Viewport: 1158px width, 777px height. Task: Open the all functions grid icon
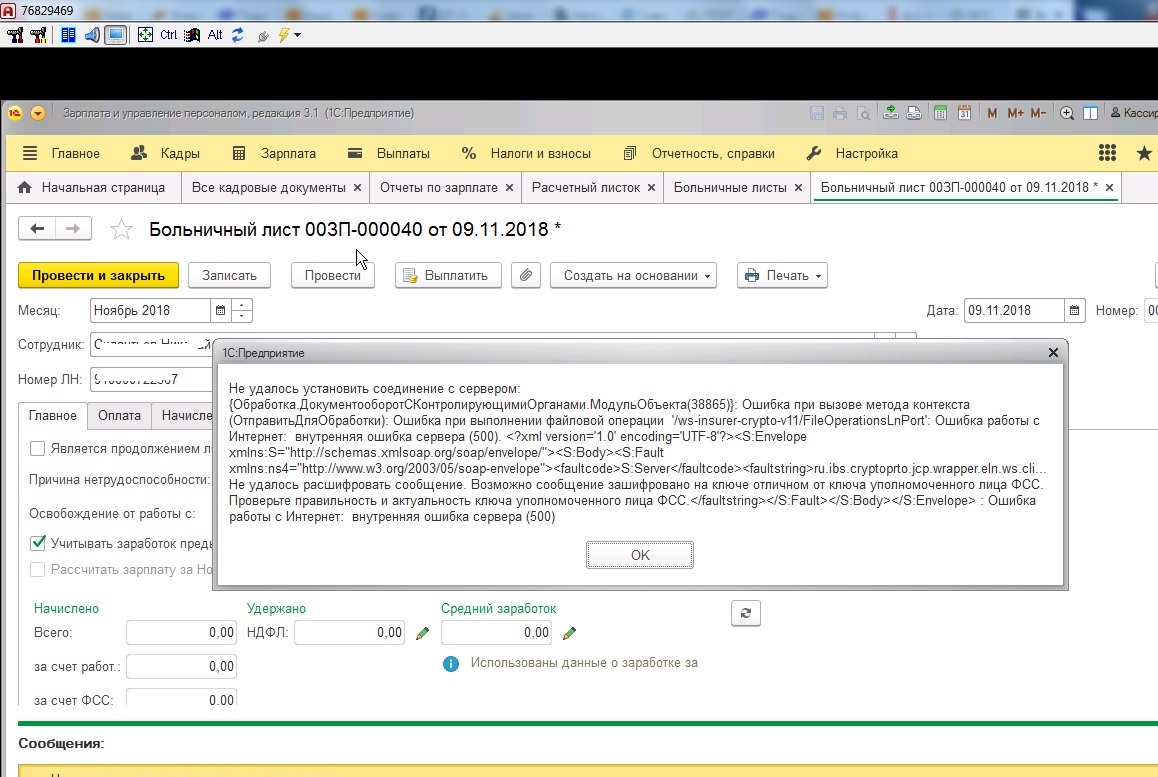1107,153
